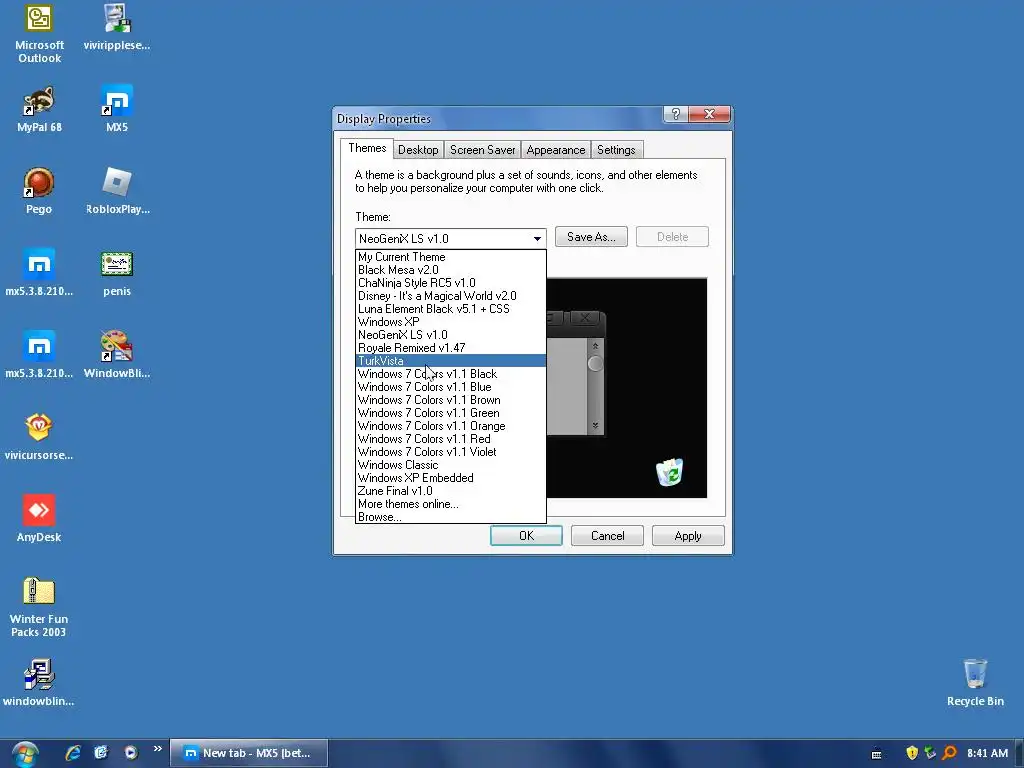Choose Royale Remixed v1.47 theme
Viewport: 1024px width, 768px height.
[451, 348]
